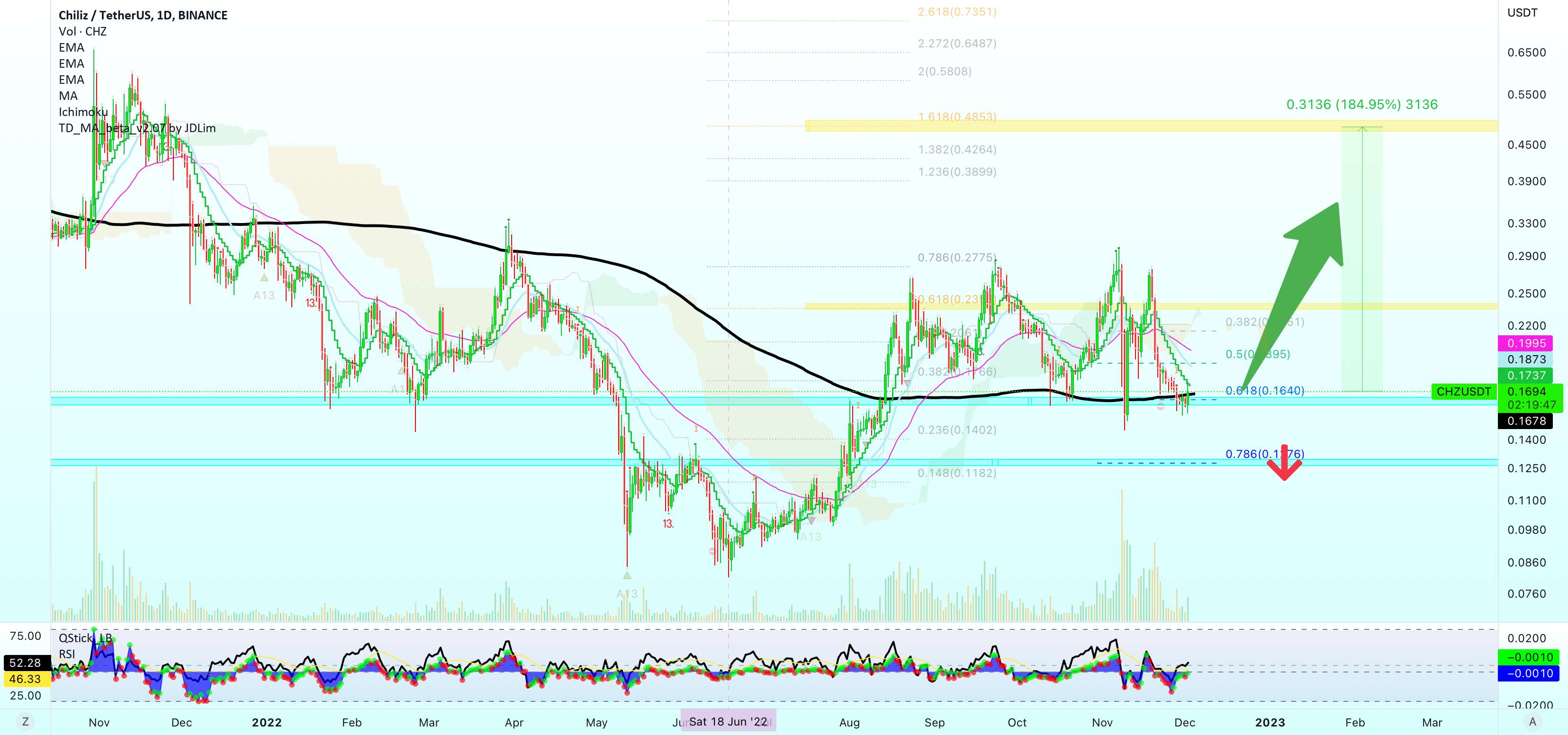The height and width of the screenshot is (735, 1568).
Task: Select the Vol · CHZ indicator label
Action: point(83,32)
